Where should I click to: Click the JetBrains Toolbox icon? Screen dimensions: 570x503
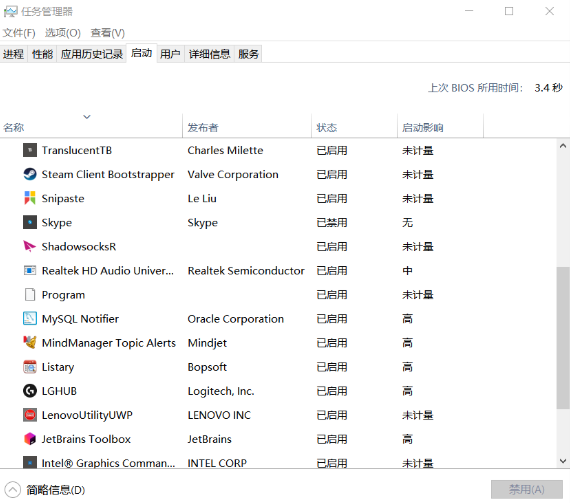point(30,439)
